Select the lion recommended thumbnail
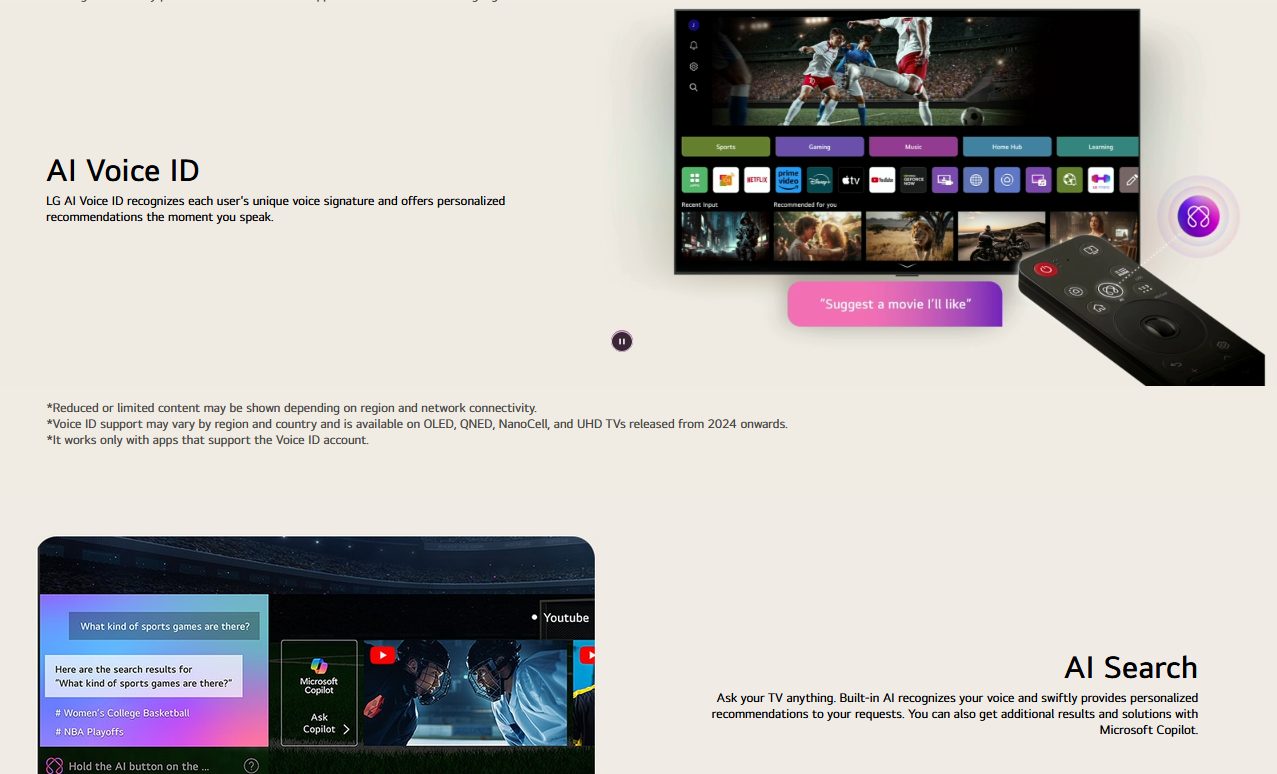 click(909, 235)
